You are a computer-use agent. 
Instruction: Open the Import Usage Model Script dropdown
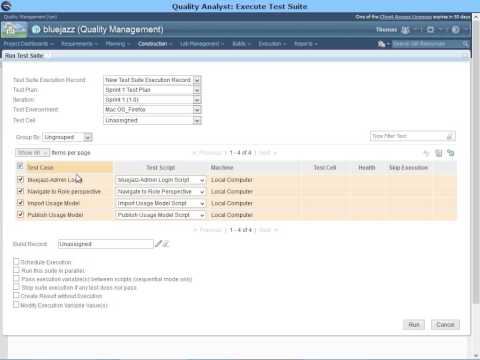[161, 203]
